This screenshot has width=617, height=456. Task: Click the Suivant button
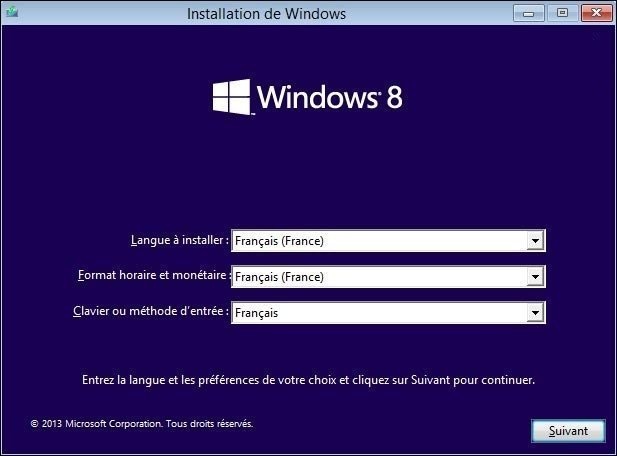[568, 431]
